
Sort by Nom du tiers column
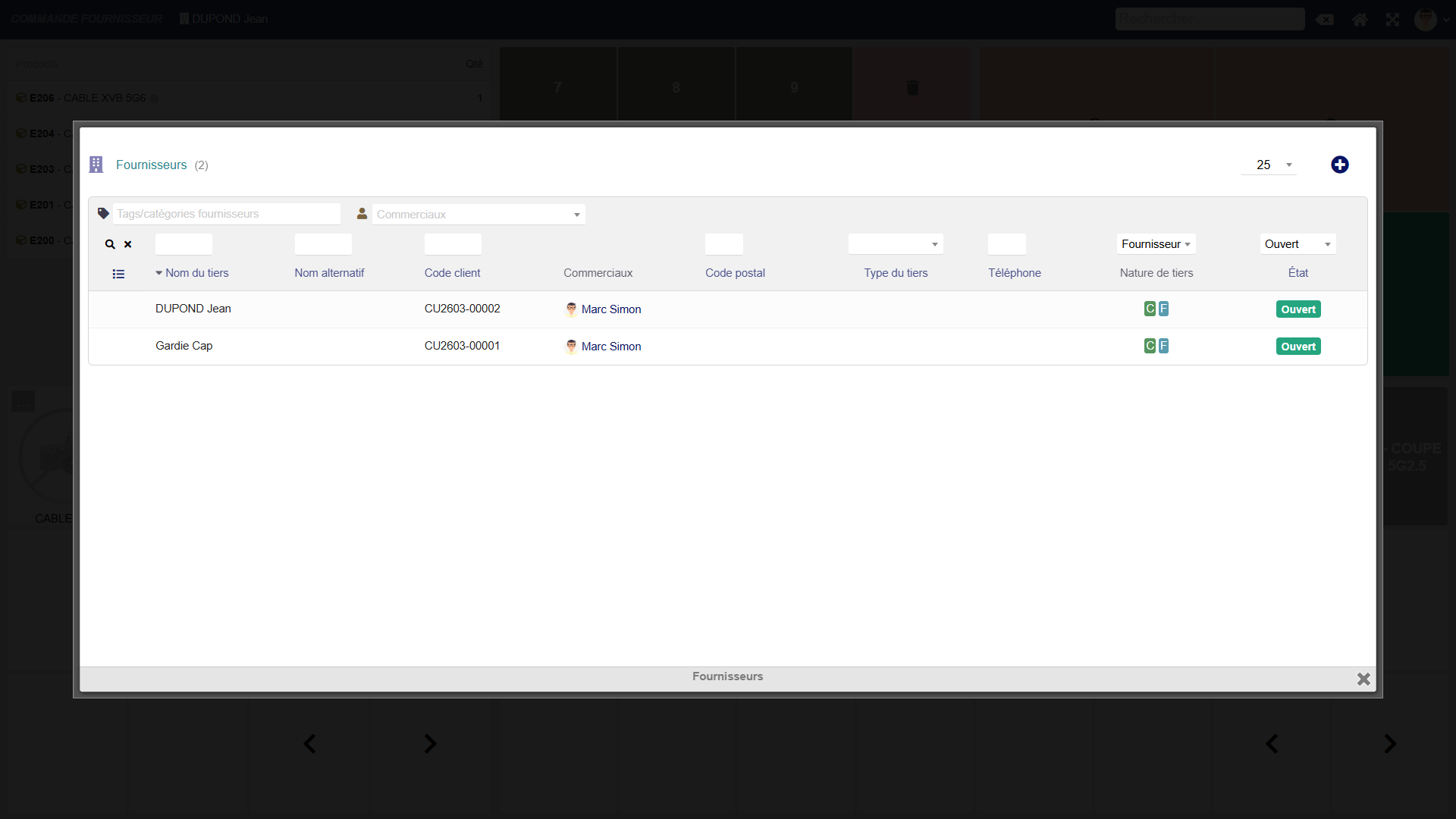196,273
